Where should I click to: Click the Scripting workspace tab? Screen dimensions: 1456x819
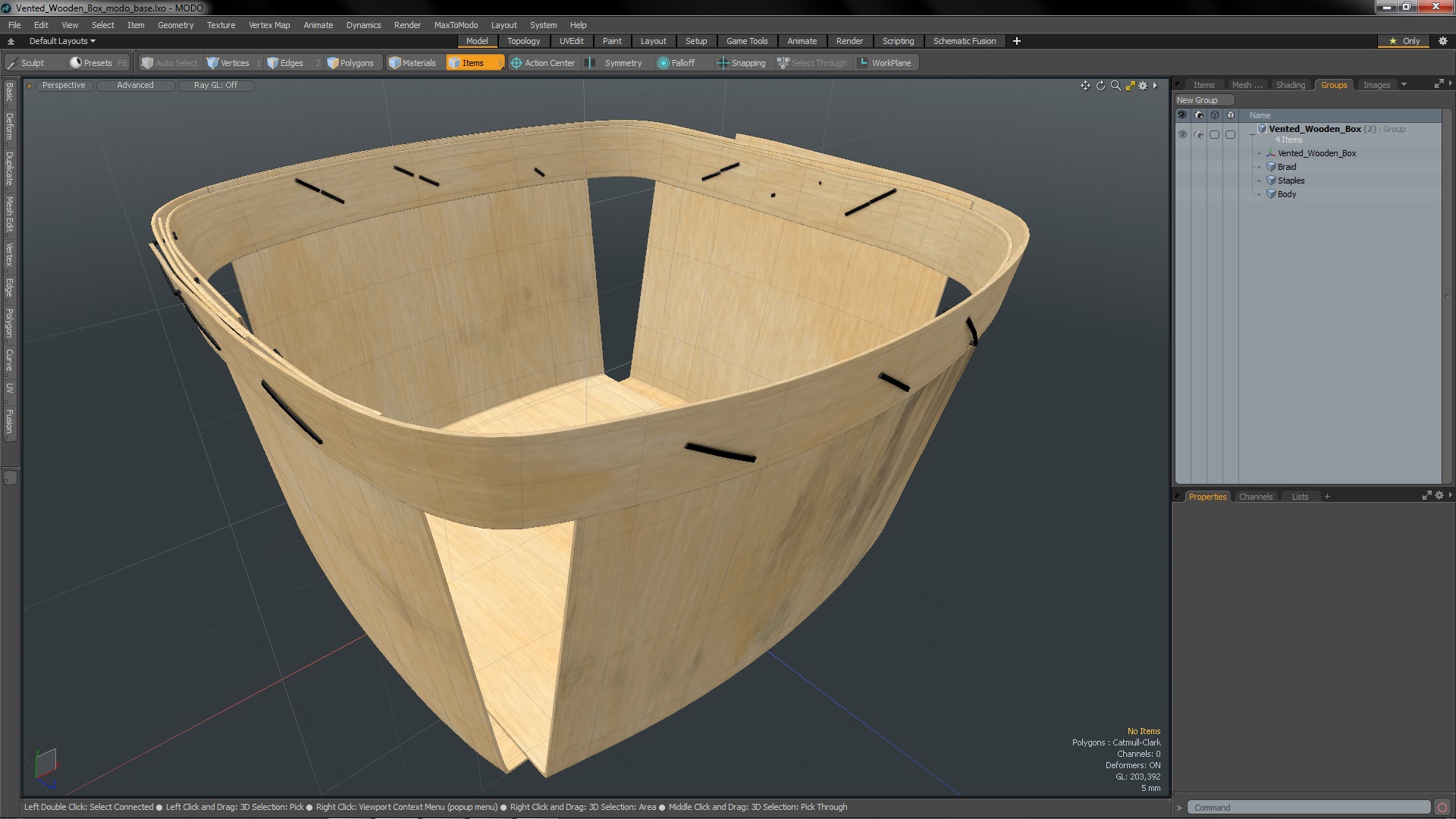(897, 41)
